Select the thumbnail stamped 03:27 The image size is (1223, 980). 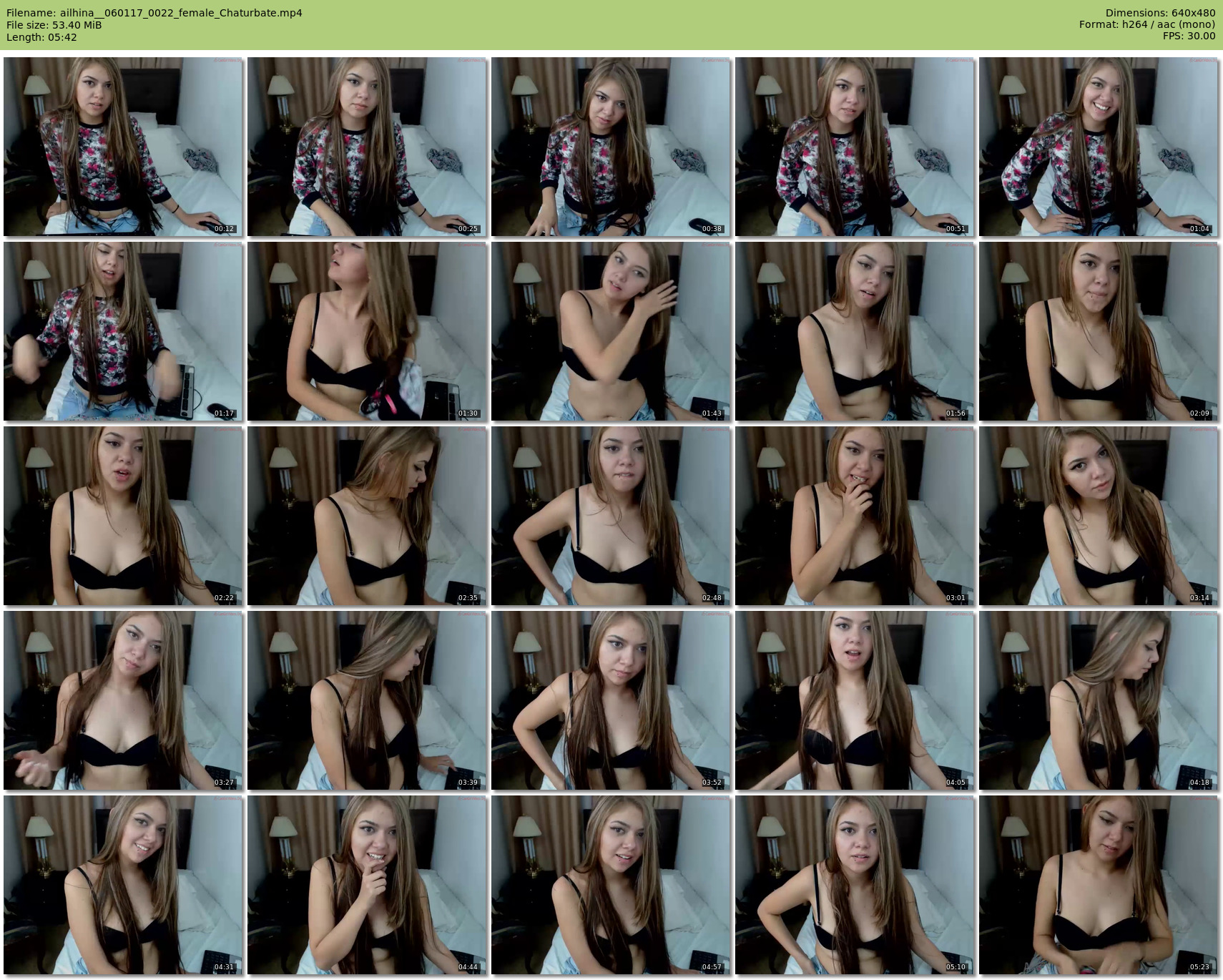[x=123, y=700]
